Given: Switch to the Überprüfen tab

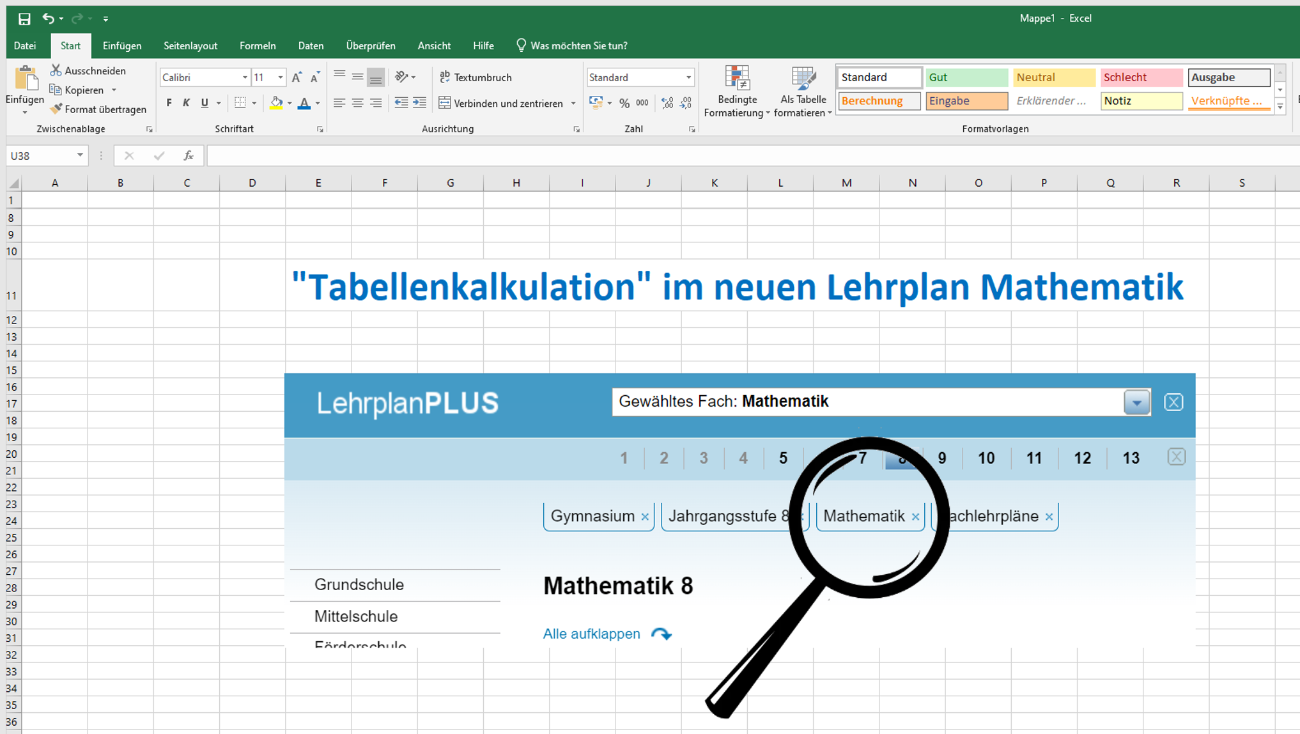Looking at the screenshot, I should tap(370, 46).
